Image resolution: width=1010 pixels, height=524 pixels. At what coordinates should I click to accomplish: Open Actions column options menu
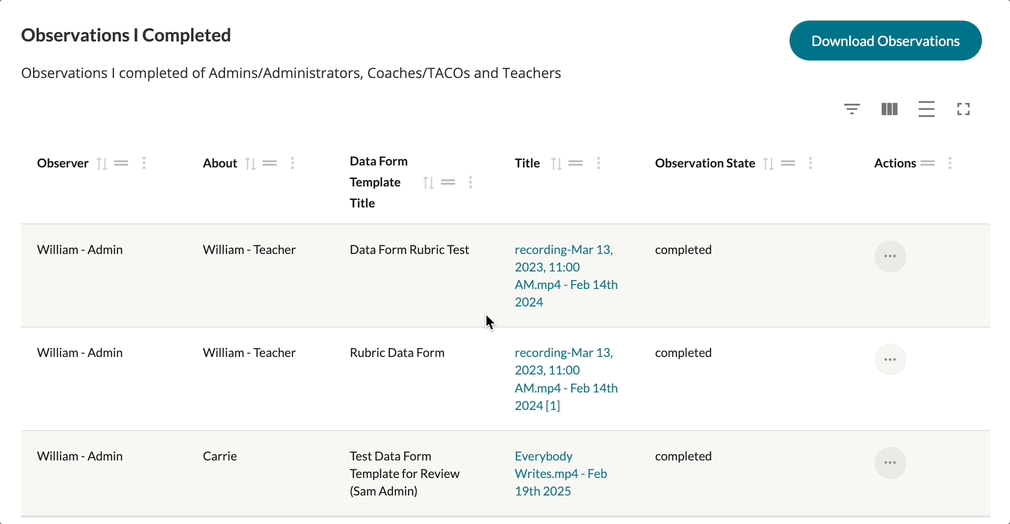pos(949,163)
